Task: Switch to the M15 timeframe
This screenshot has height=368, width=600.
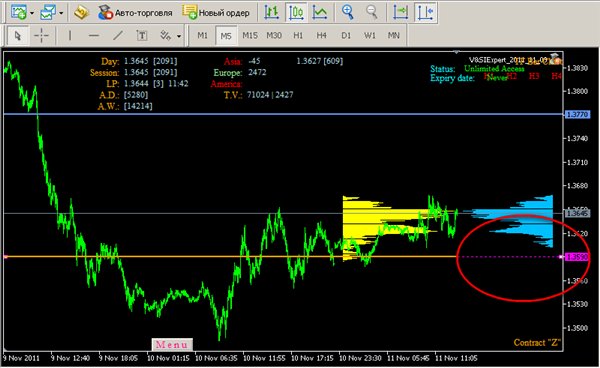Action: pyautogui.click(x=250, y=36)
